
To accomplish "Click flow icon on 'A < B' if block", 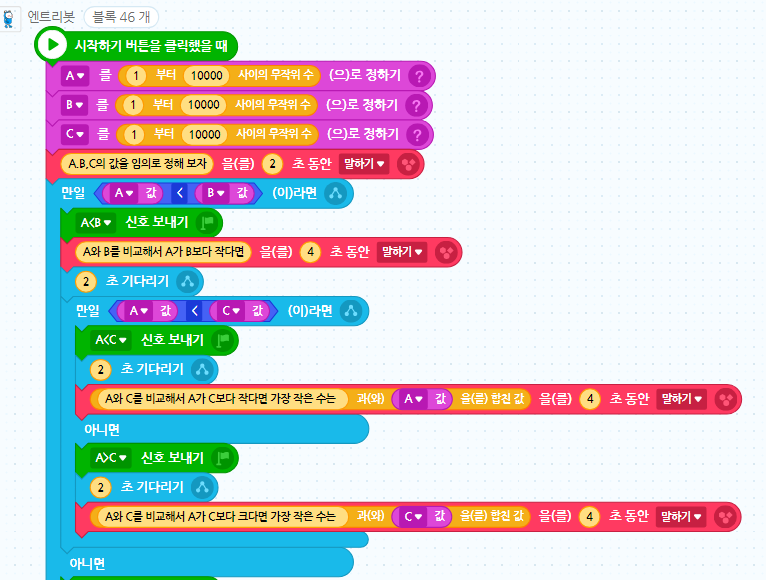I will (x=335, y=193).
